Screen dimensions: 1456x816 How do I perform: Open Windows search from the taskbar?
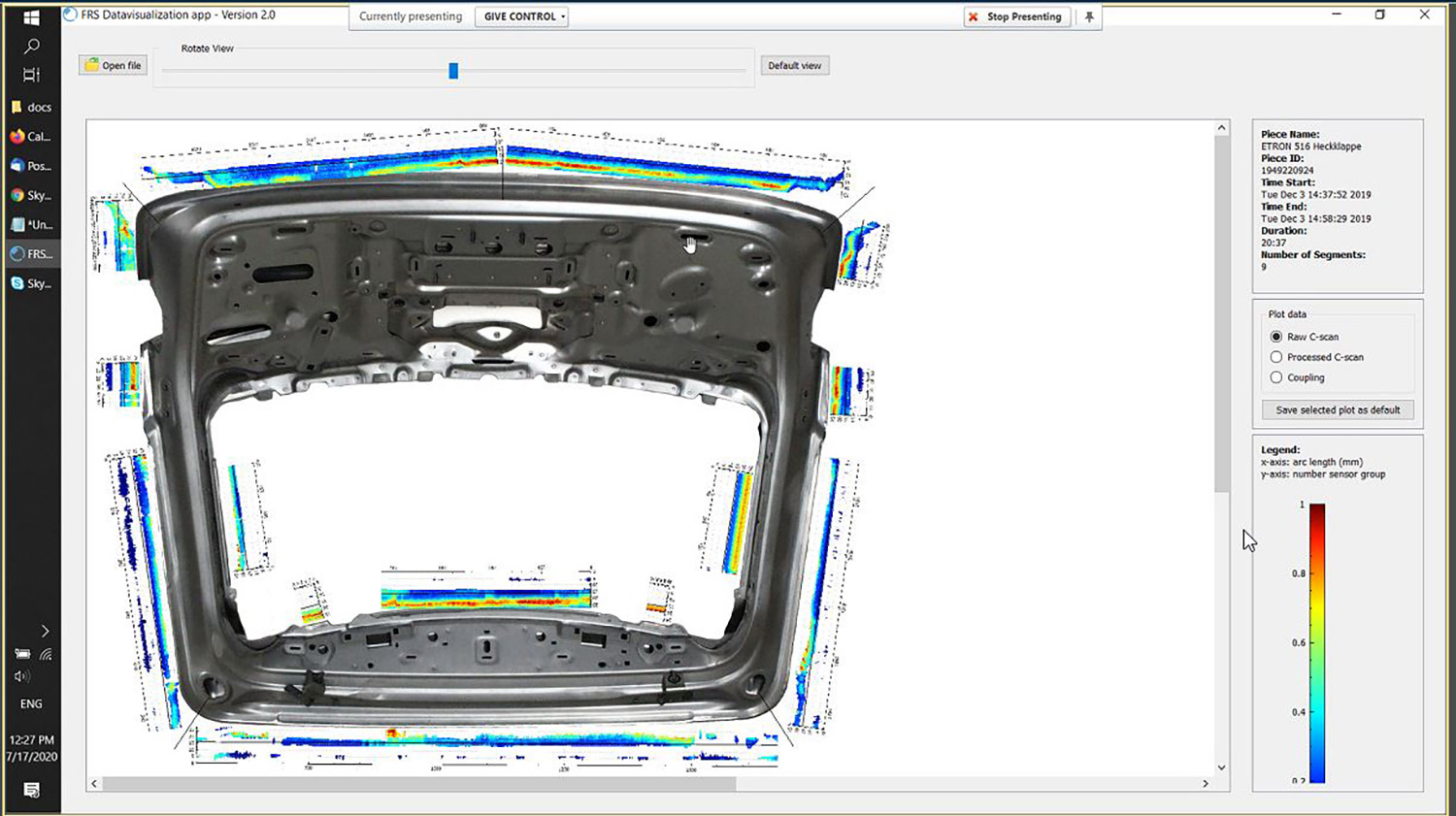click(x=31, y=46)
